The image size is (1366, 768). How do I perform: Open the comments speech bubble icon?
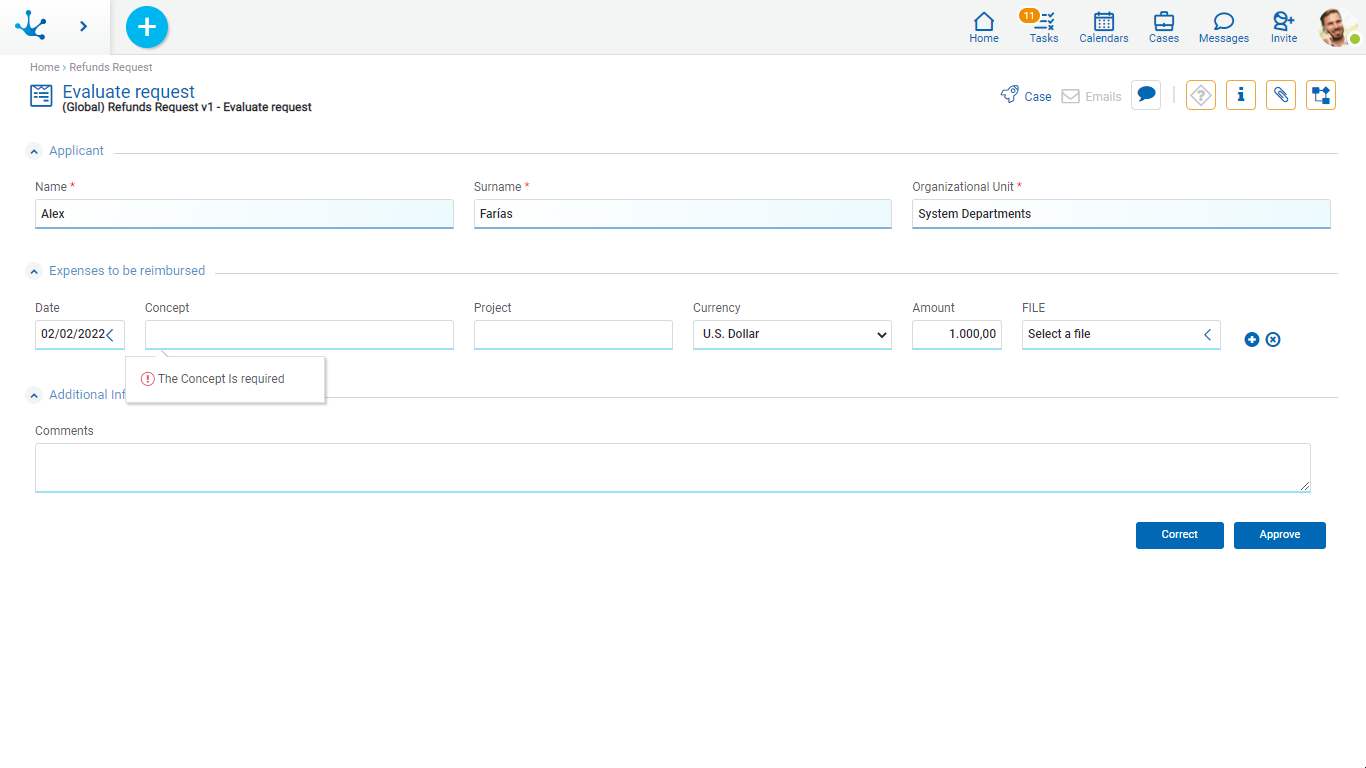(1146, 95)
